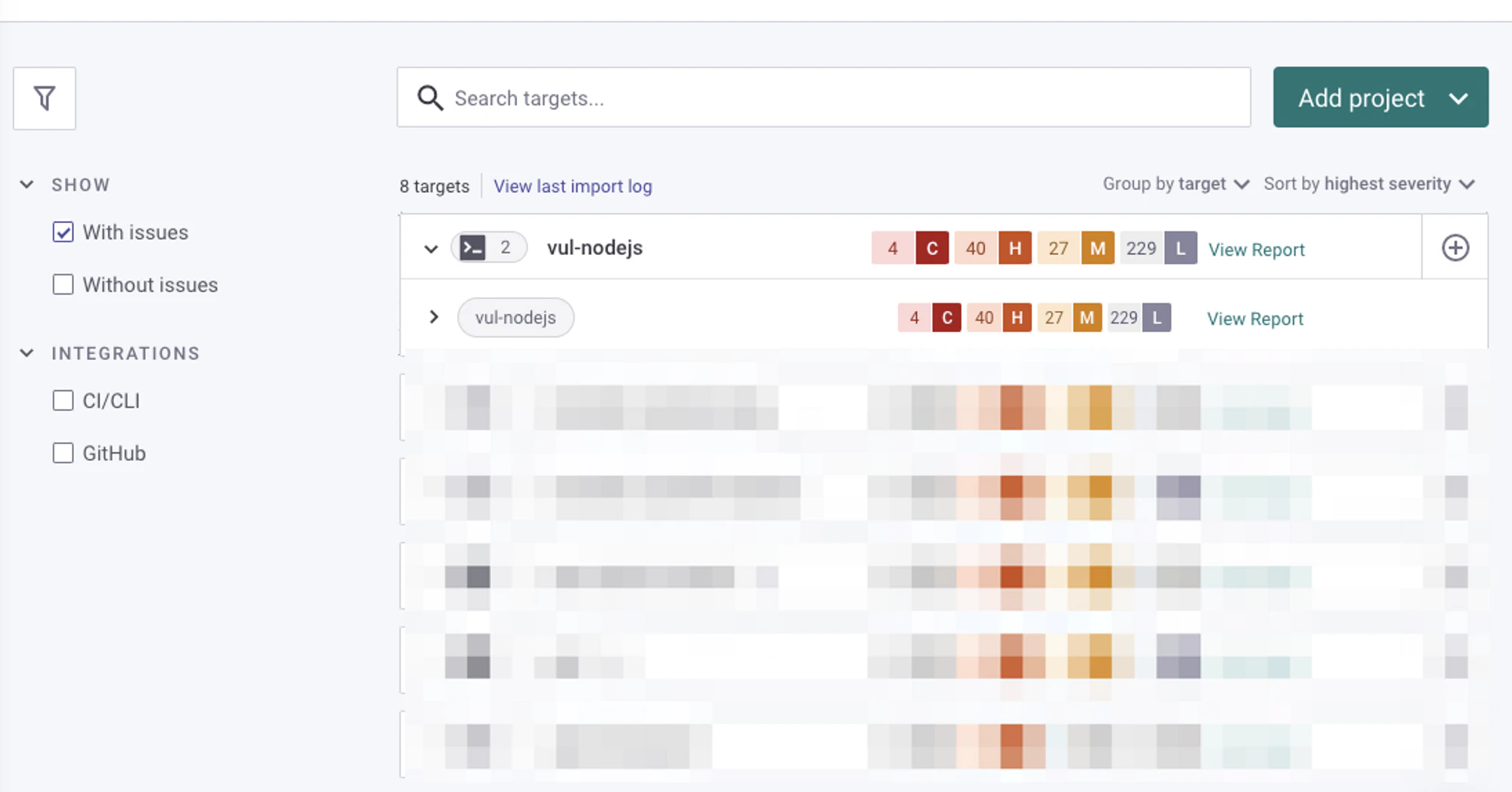Image resolution: width=1512 pixels, height=792 pixels.
Task: Collapse the INTEGRATIONS filter section
Action: click(27, 353)
